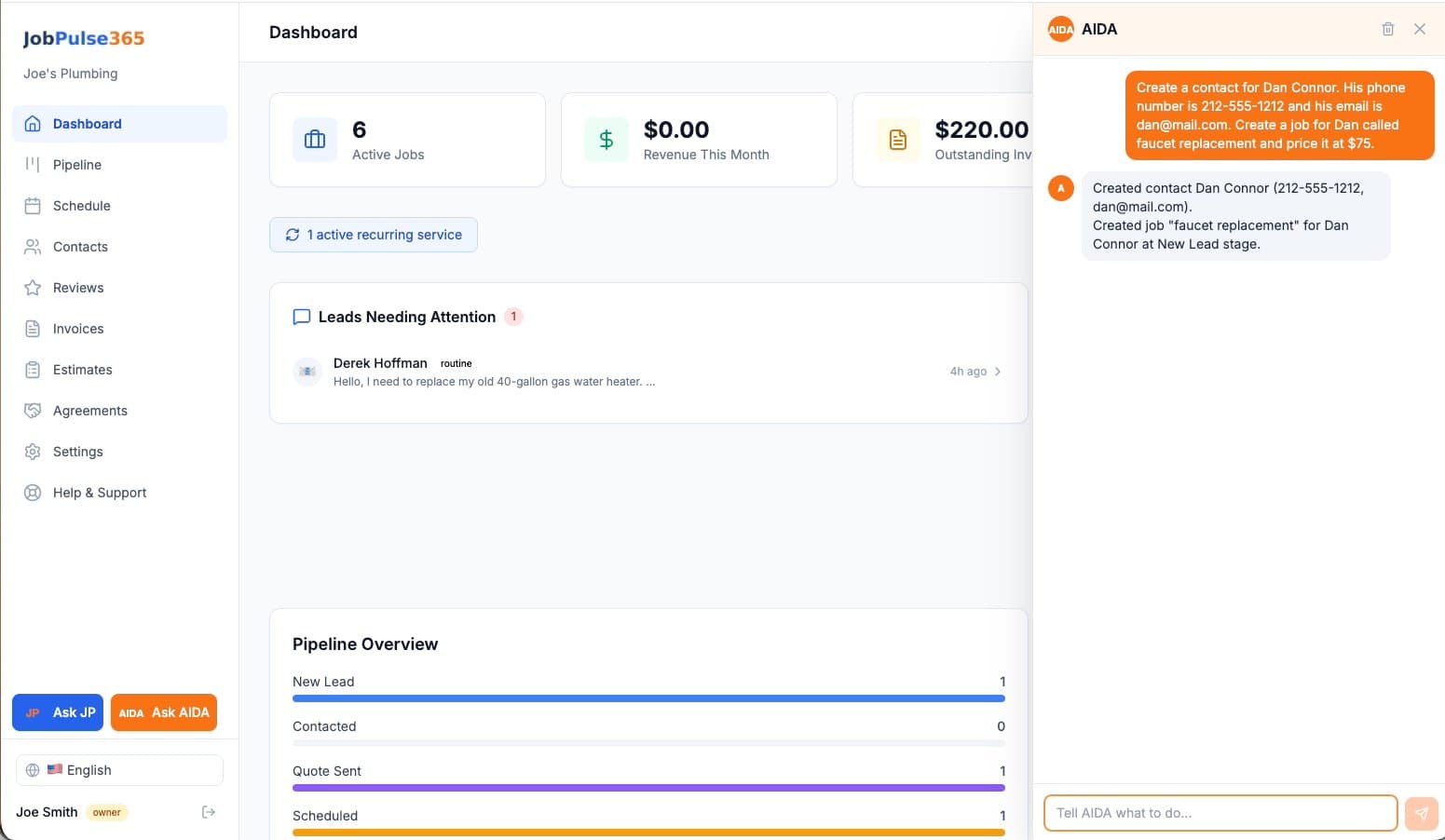Click the dollar sign revenue icon
Viewport: 1445px width, 840px height.
[x=607, y=140]
